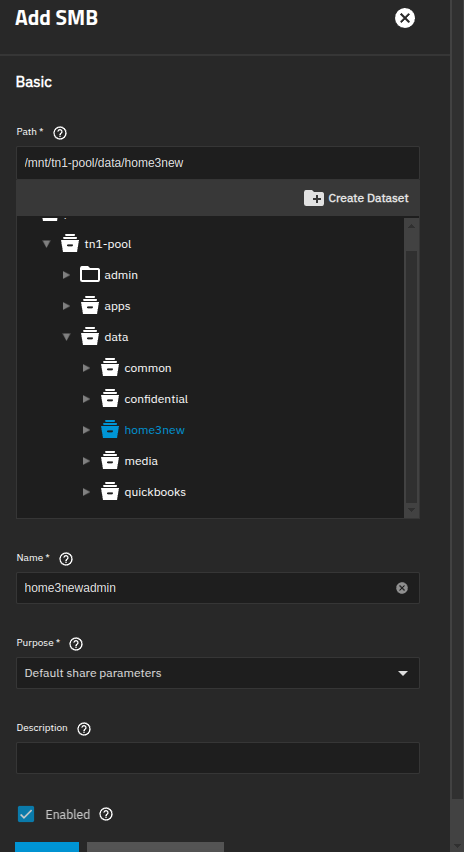Viewport: 464px width, 852px height.
Task: Click the help icon next to Path
Action: [x=60, y=133]
